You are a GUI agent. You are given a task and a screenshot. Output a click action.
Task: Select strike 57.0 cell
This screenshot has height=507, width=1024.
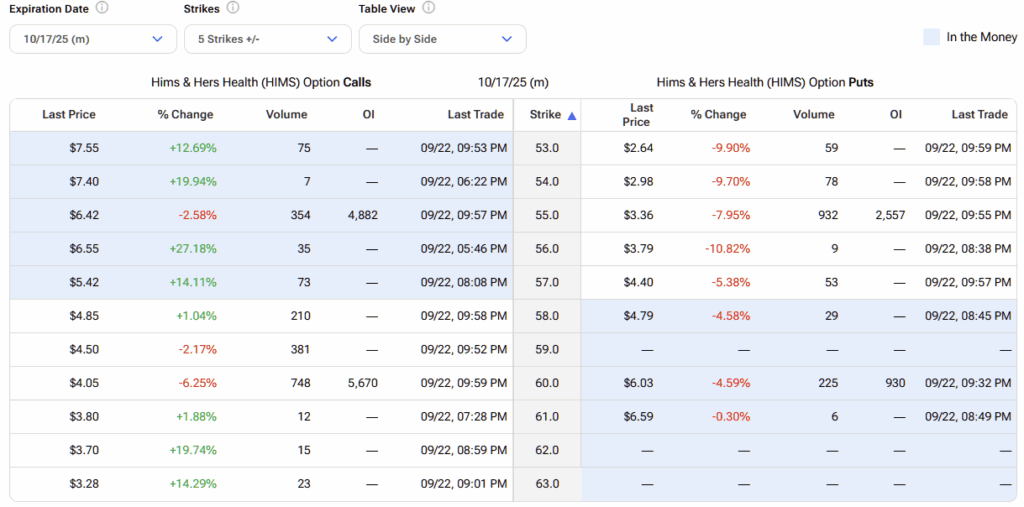(x=547, y=283)
